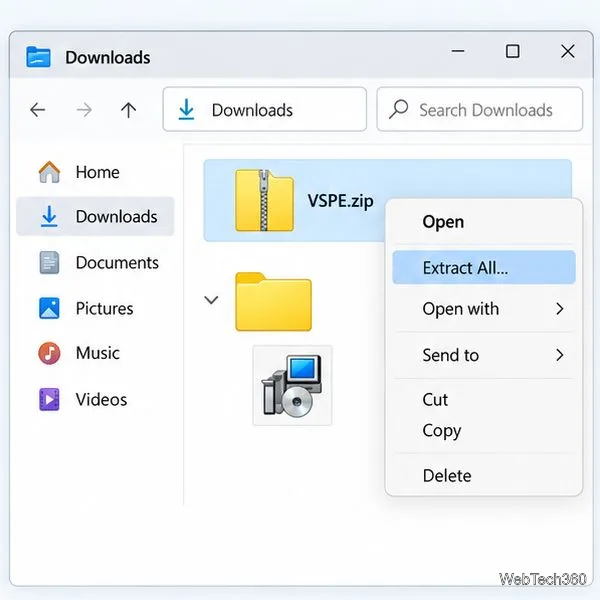Go forward with the right arrow
600x600 pixels.
[84, 110]
